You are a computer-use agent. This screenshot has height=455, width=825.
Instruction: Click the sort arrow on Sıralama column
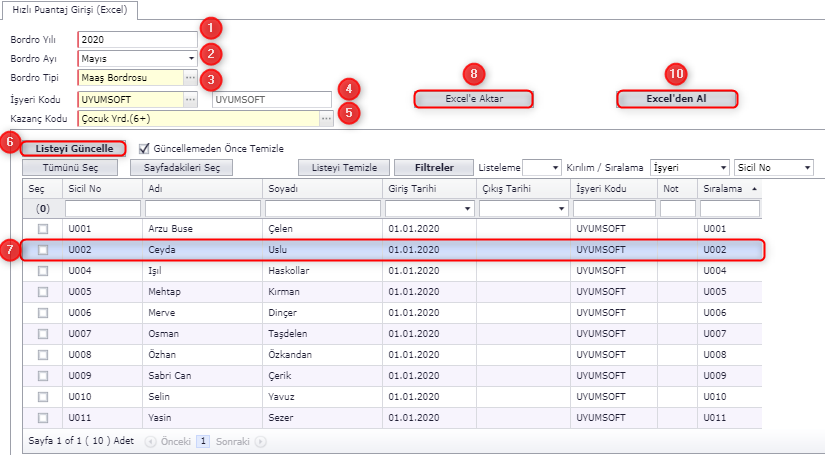753,188
